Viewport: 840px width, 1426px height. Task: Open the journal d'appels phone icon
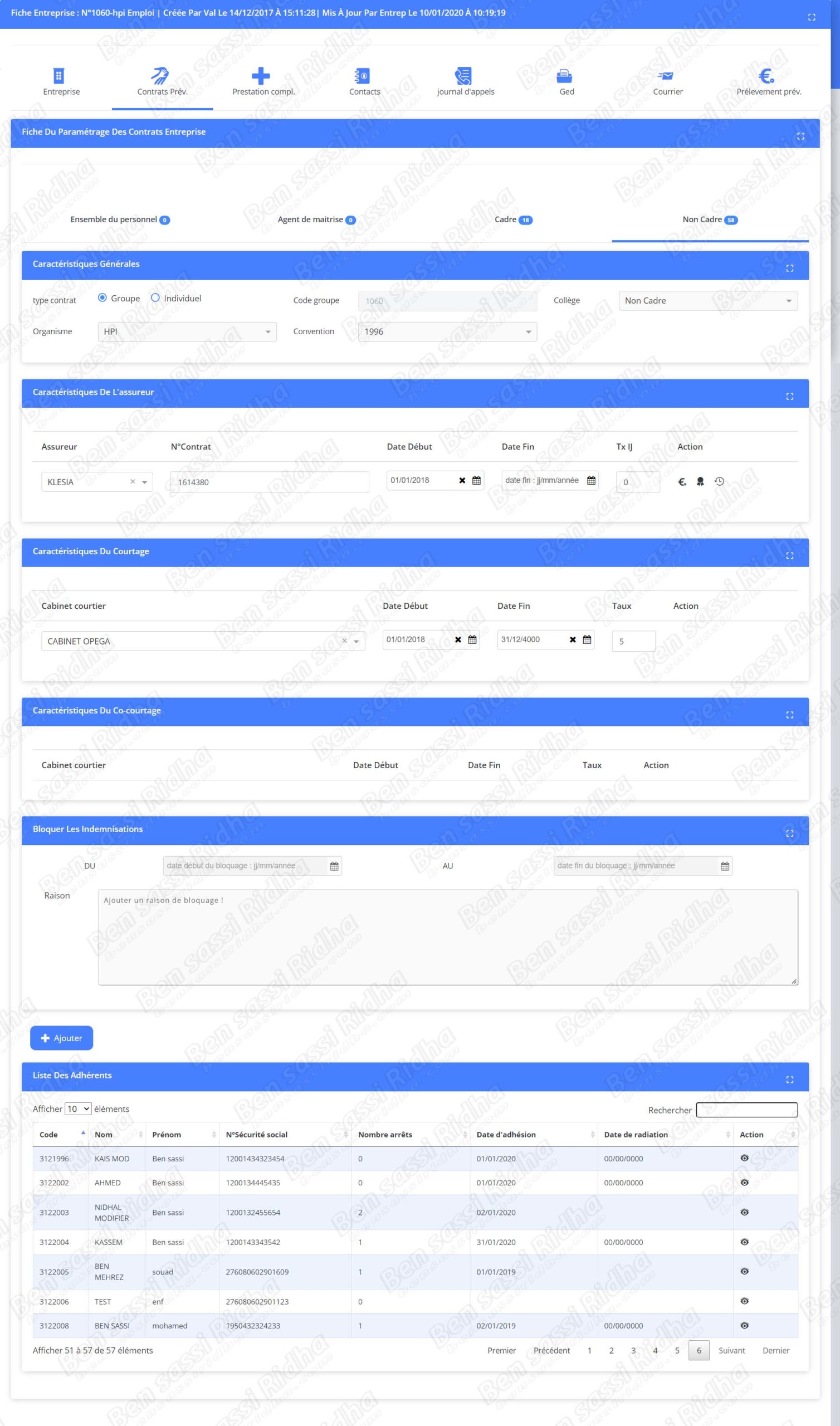pyautogui.click(x=464, y=76)
